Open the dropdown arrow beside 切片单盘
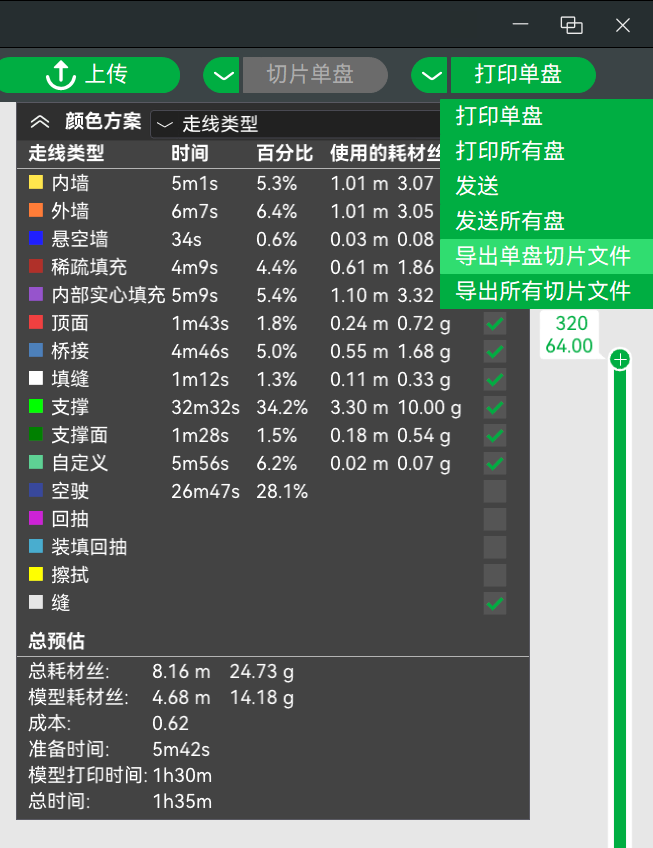This screenshot has width=653, height=848. [222, 75]
